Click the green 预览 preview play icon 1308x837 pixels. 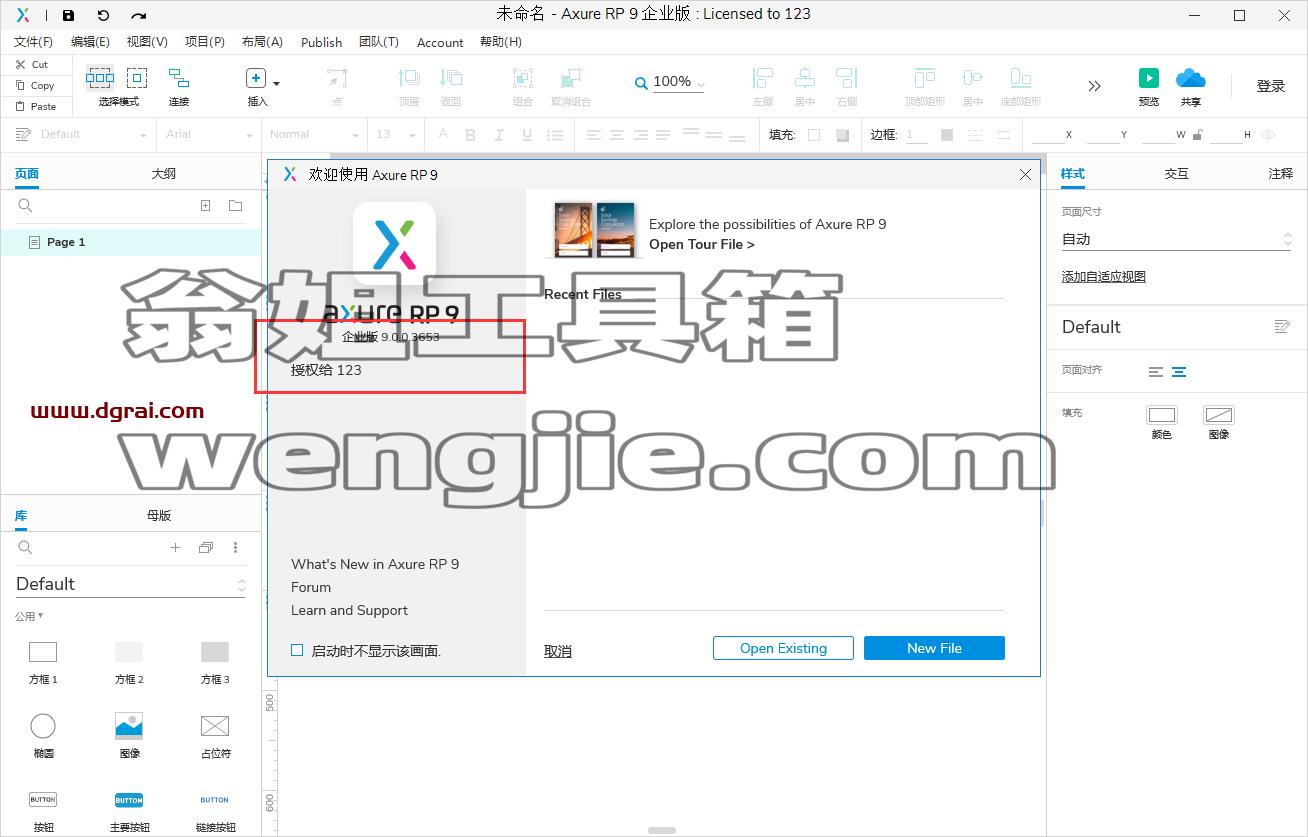(1149, 78)
